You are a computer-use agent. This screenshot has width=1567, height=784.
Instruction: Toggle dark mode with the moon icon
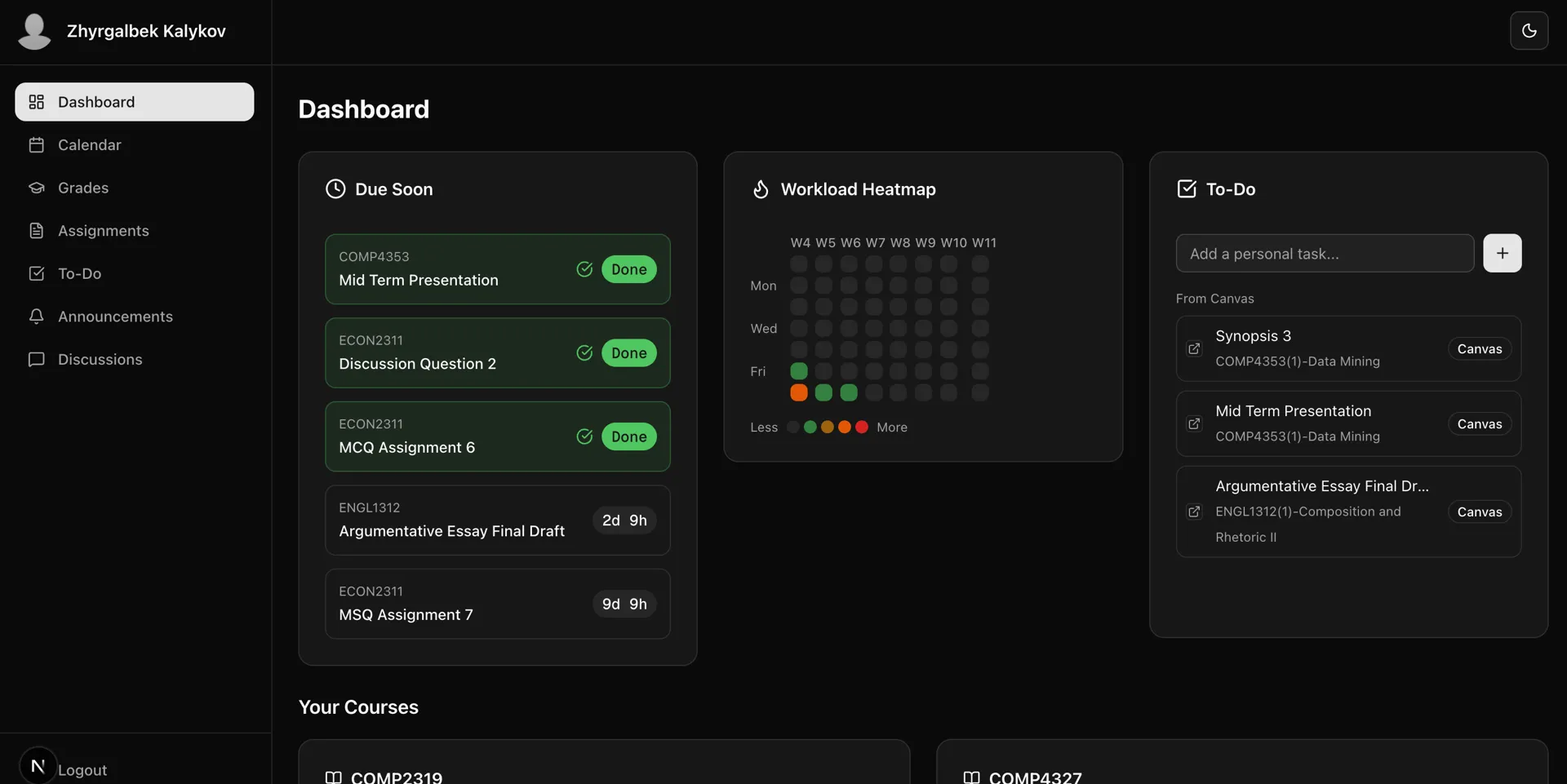click(1530, 30)
